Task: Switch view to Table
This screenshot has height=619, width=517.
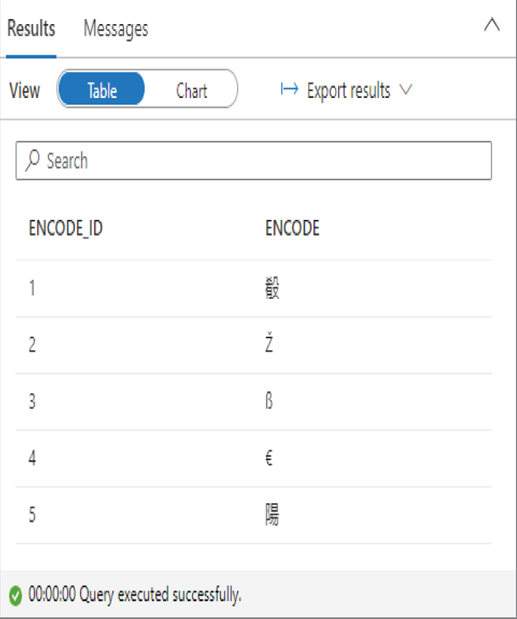Action: point(102,89)
